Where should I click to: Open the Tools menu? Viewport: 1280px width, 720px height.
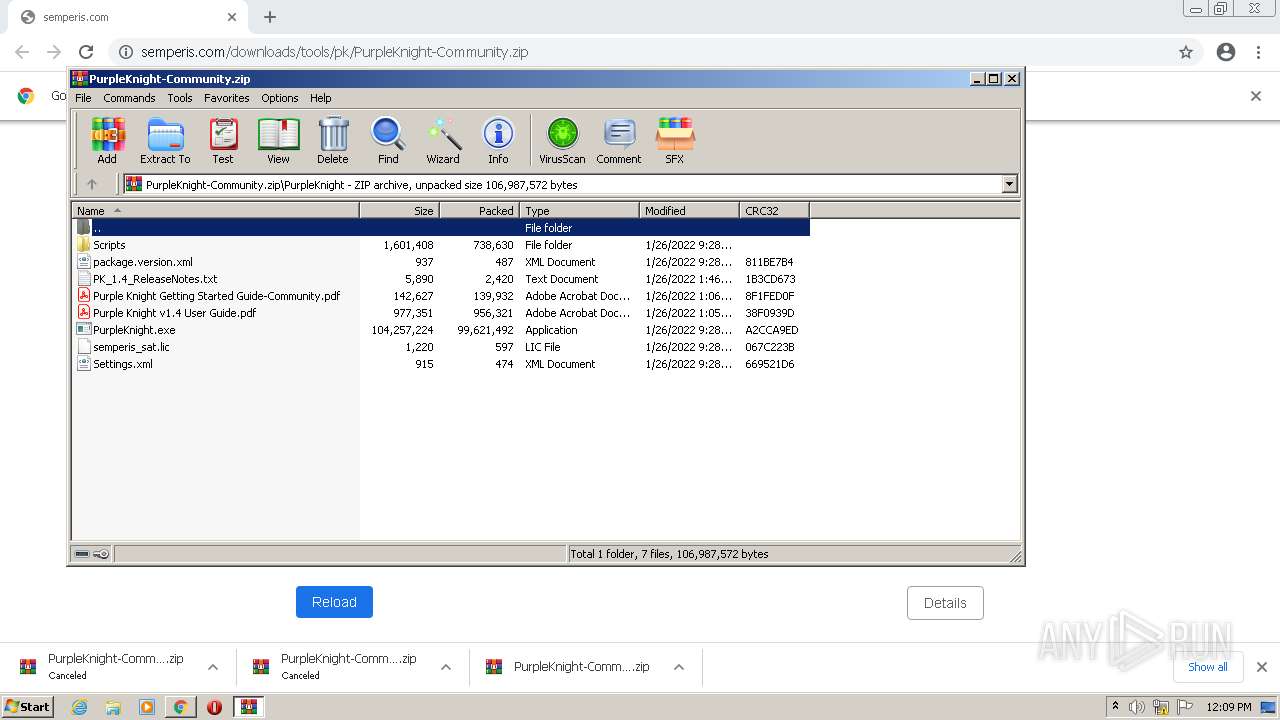click(x=180, y=98)
